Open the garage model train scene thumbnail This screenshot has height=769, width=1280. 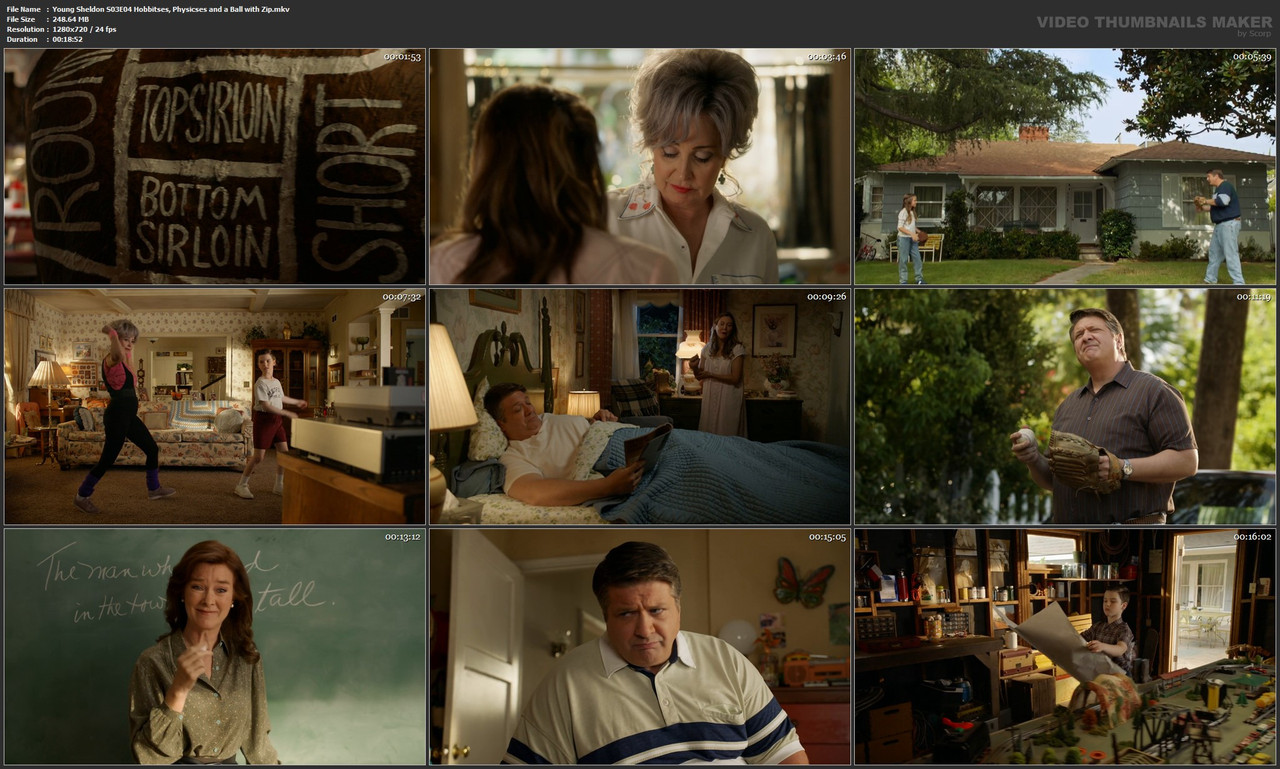click(x=1065, y=646)
